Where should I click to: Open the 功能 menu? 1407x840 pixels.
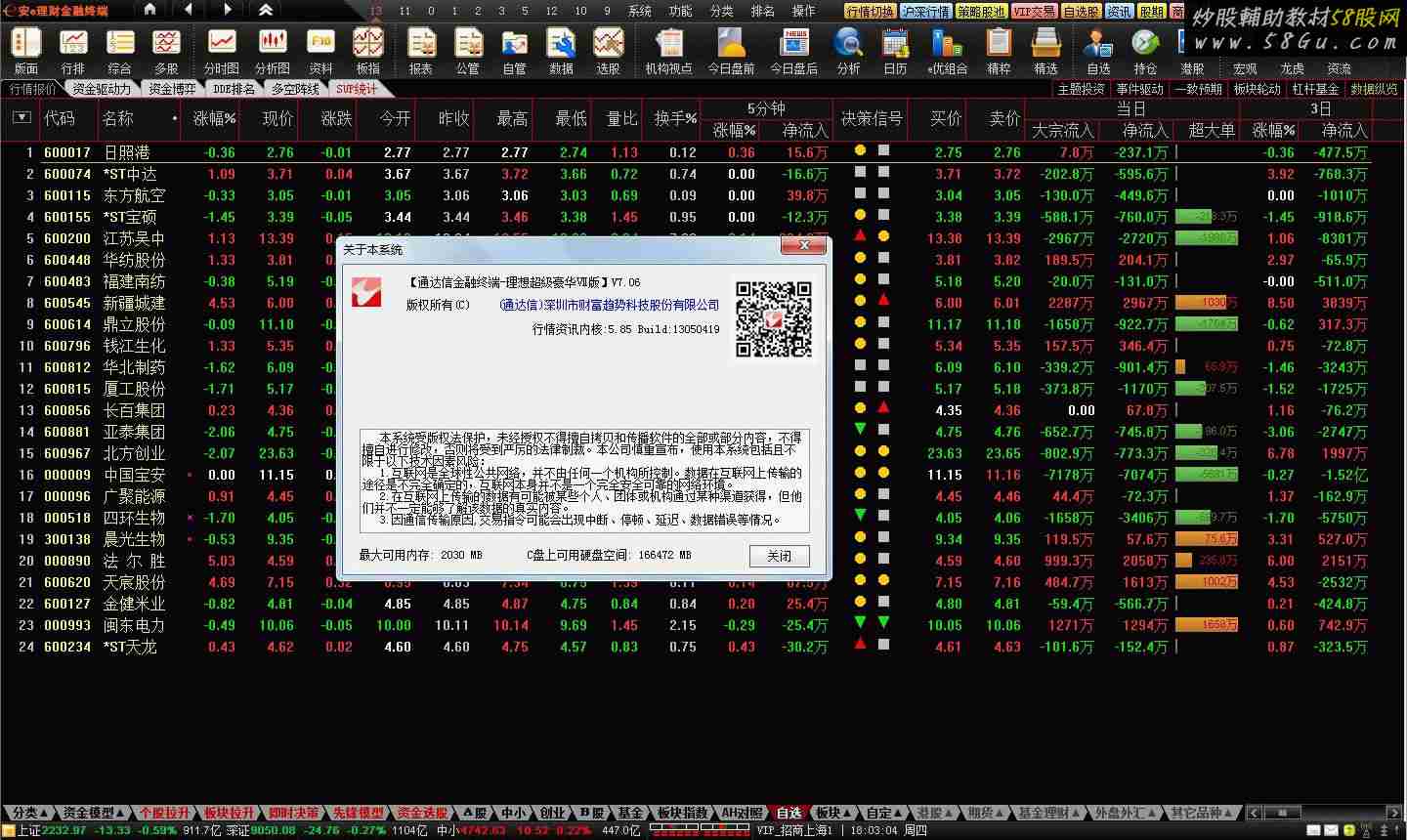coord(681,11)
